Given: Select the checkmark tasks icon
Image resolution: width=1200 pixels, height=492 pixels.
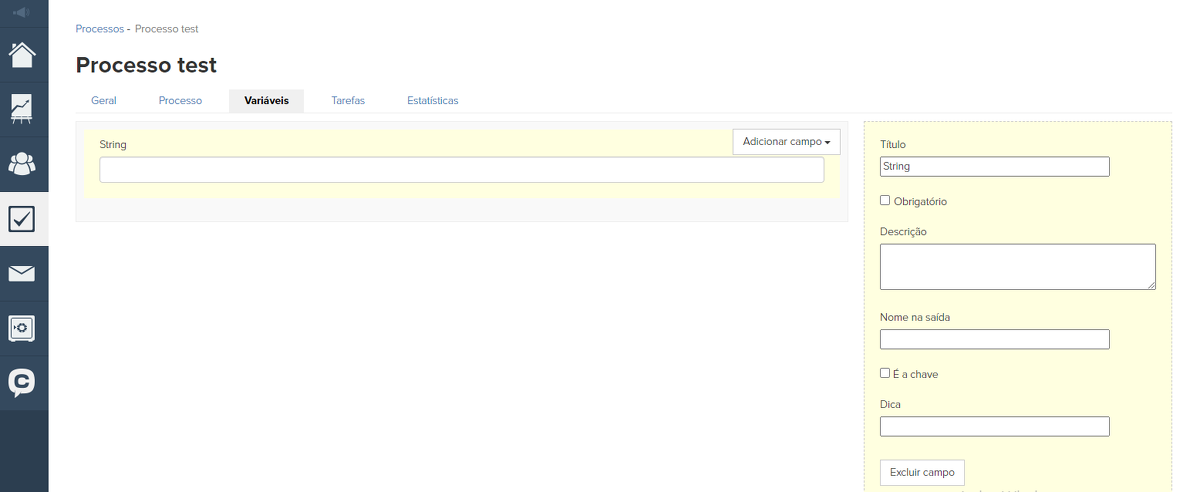Looking at the screenshot, I should point(22,218).
